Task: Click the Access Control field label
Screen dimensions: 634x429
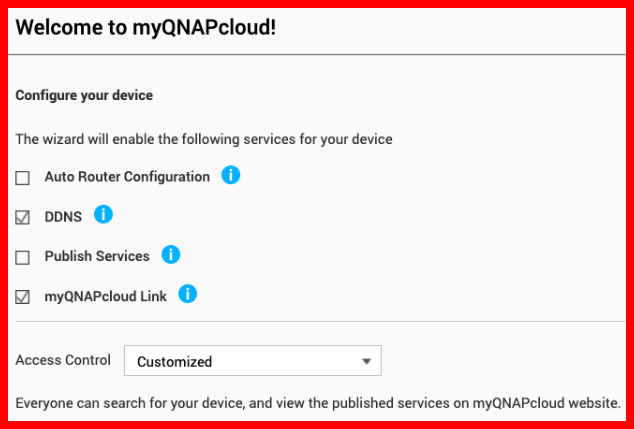Action: (63, 360)
